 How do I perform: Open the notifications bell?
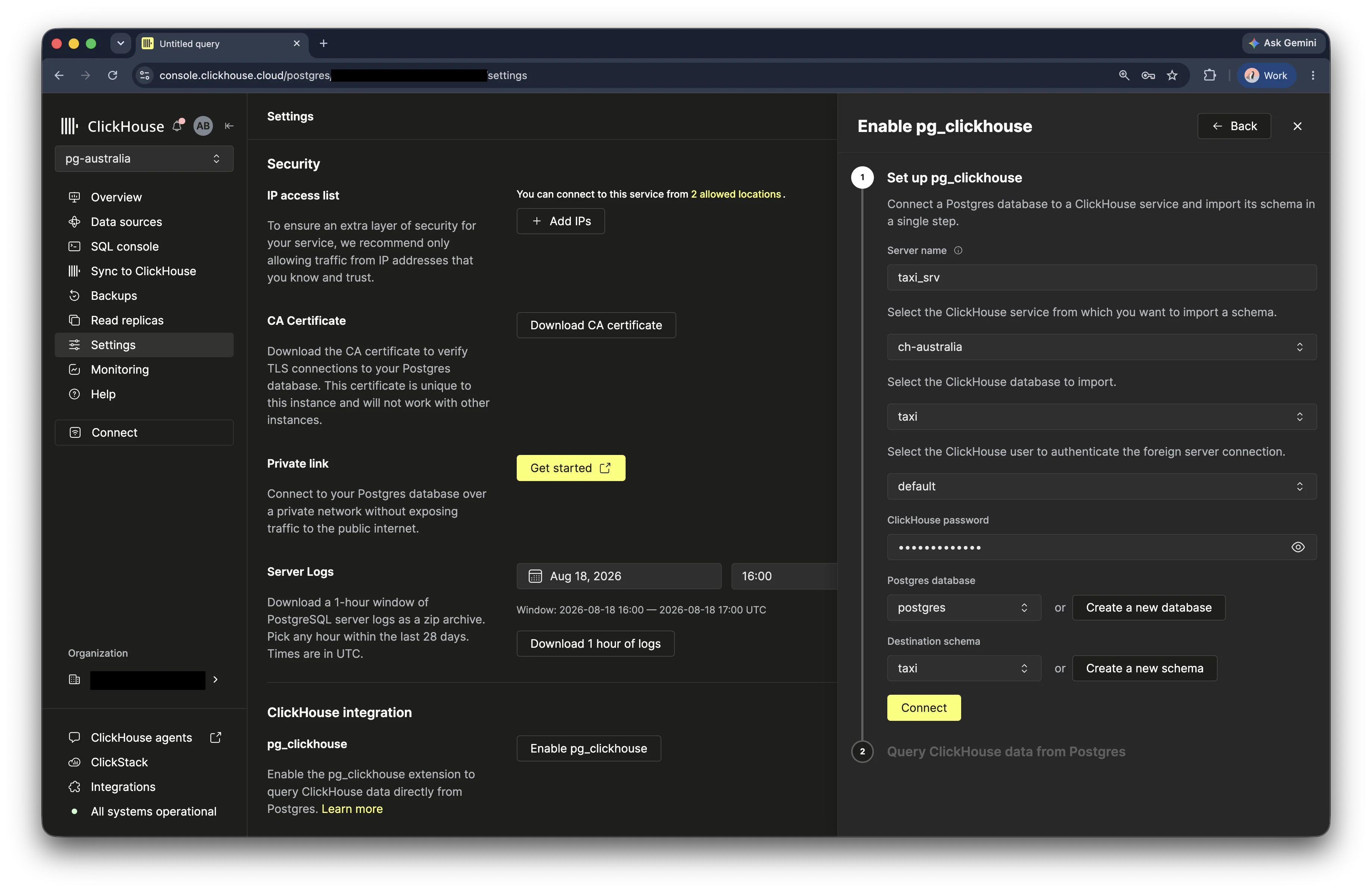(178, 126)
